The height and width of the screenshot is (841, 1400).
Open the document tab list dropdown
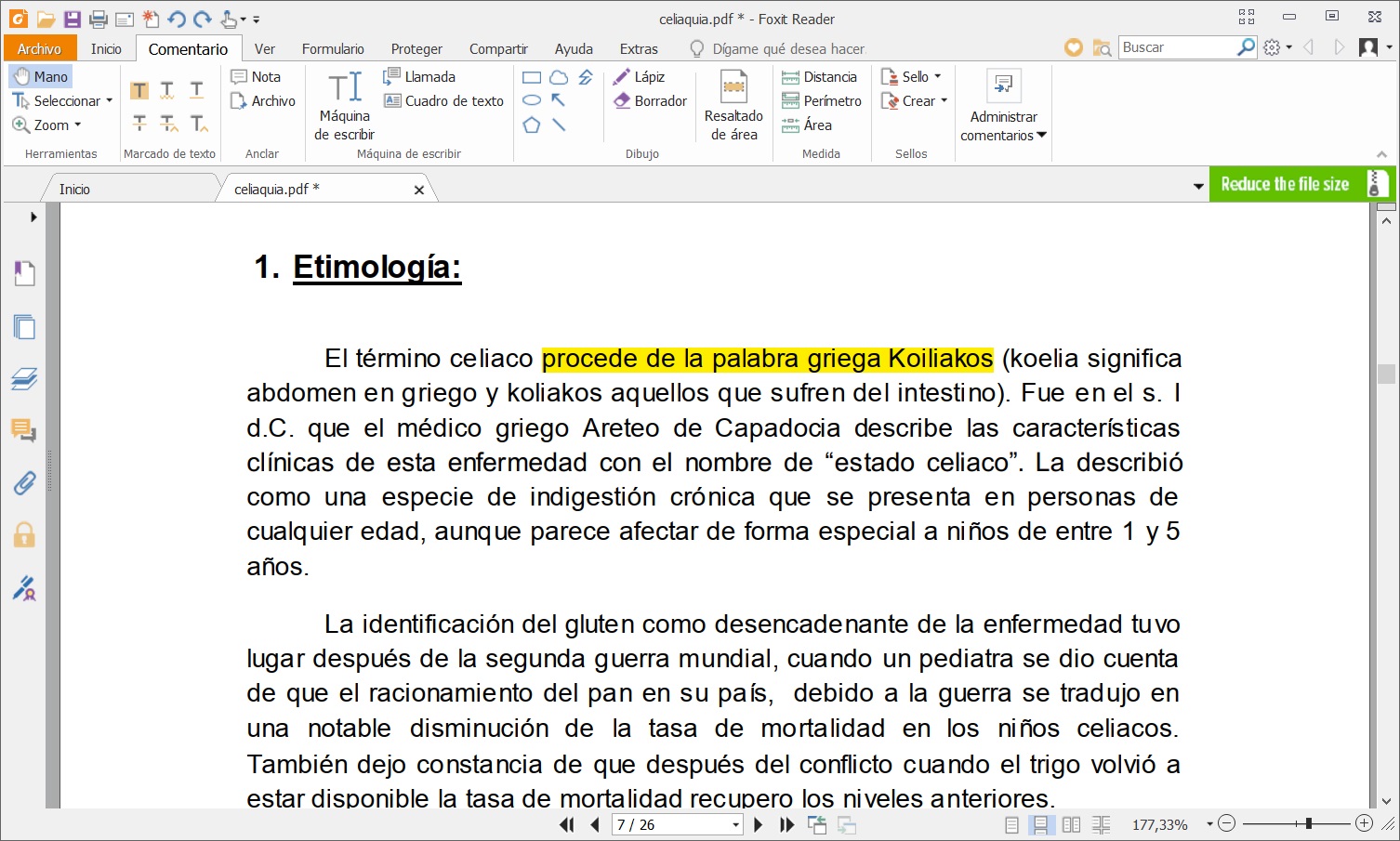coord(1198,187)
